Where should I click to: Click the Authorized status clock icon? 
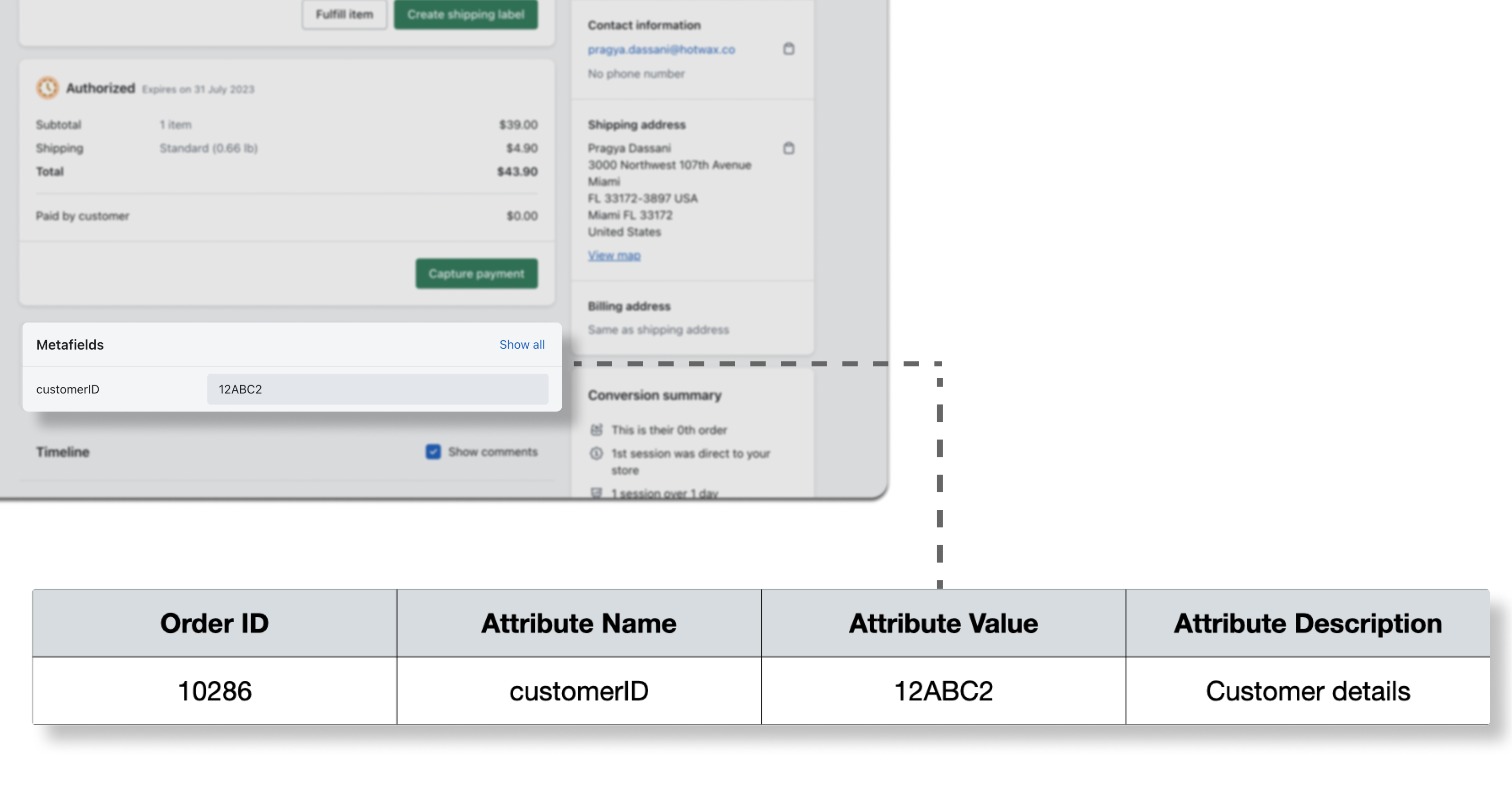(x=48, y=88)
